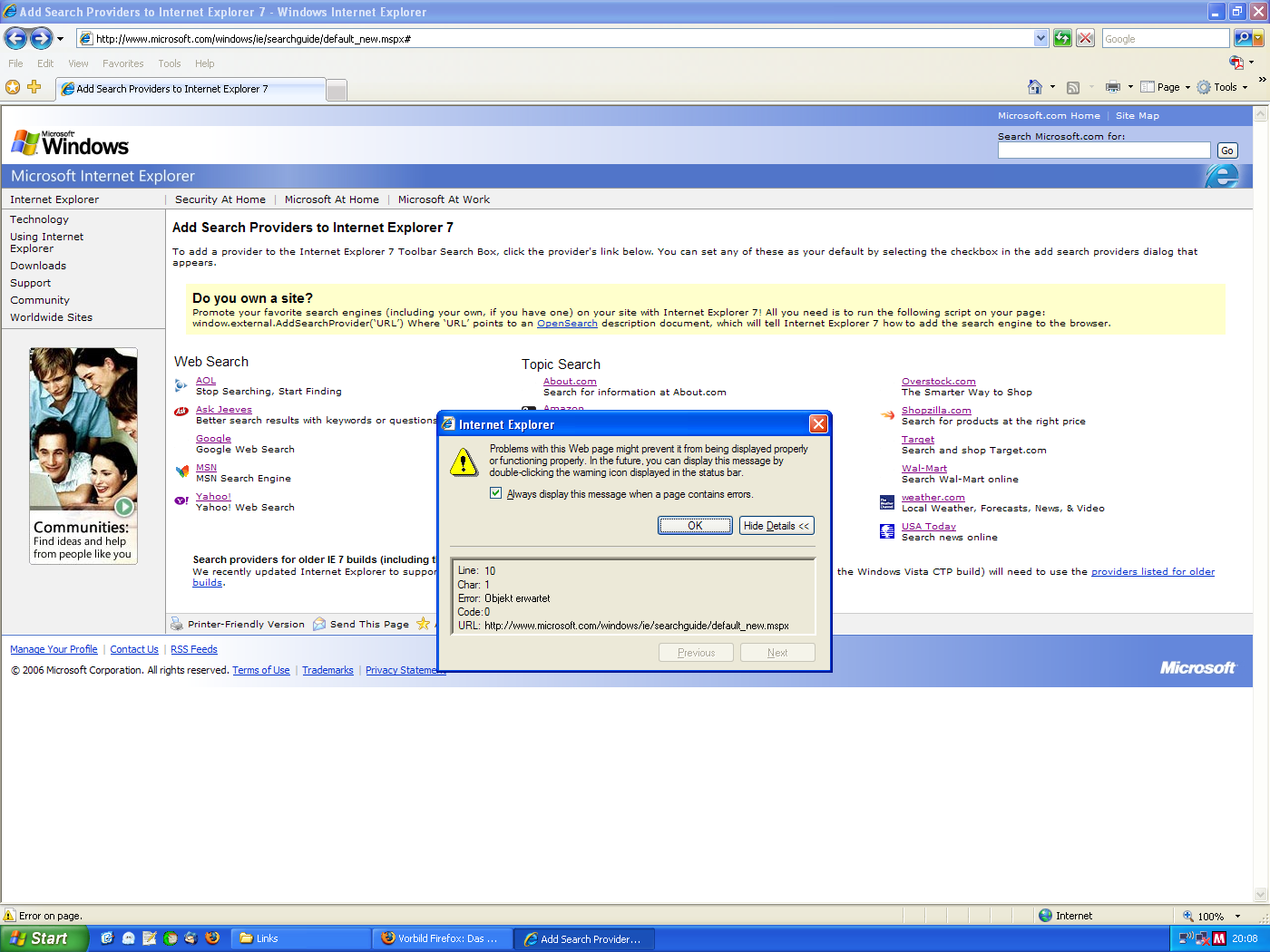Click the MSN butterfly icon
The height and width of the screenshot is (952, 1270).
(182, 471)
